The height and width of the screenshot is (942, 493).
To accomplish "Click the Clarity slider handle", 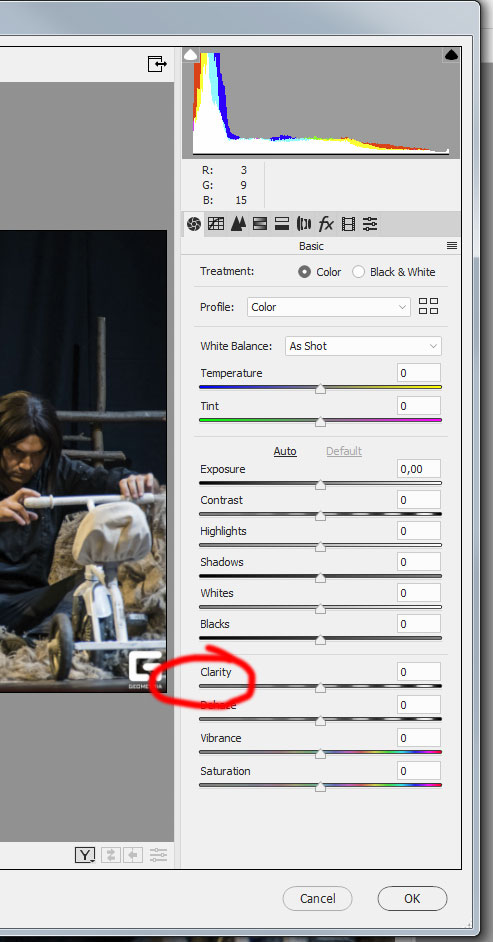I will (321, 687).
